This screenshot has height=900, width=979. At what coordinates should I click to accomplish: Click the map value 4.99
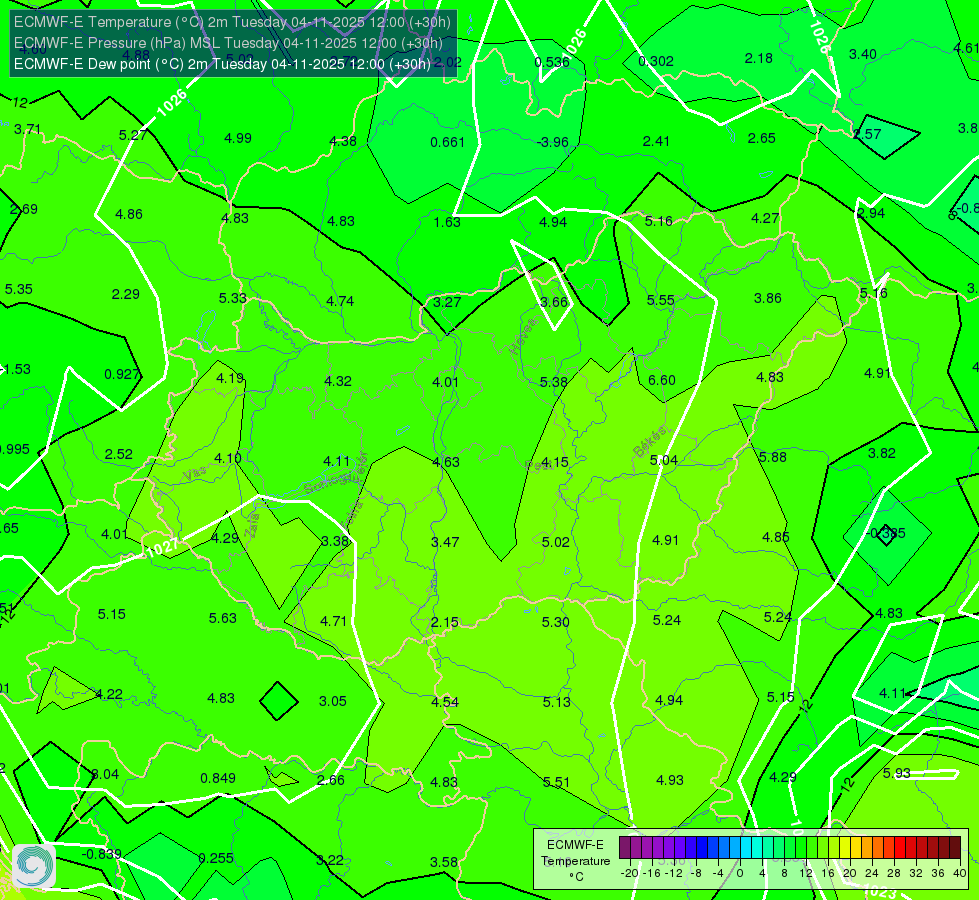tap(238, 138)
